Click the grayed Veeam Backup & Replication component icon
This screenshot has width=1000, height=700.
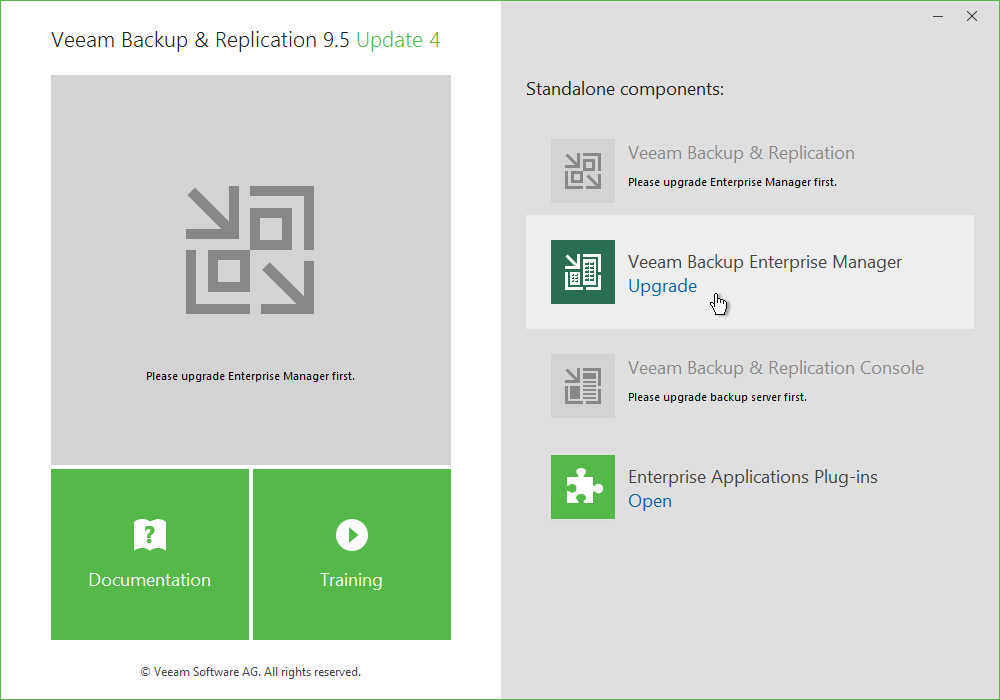[x=583, y=171]
